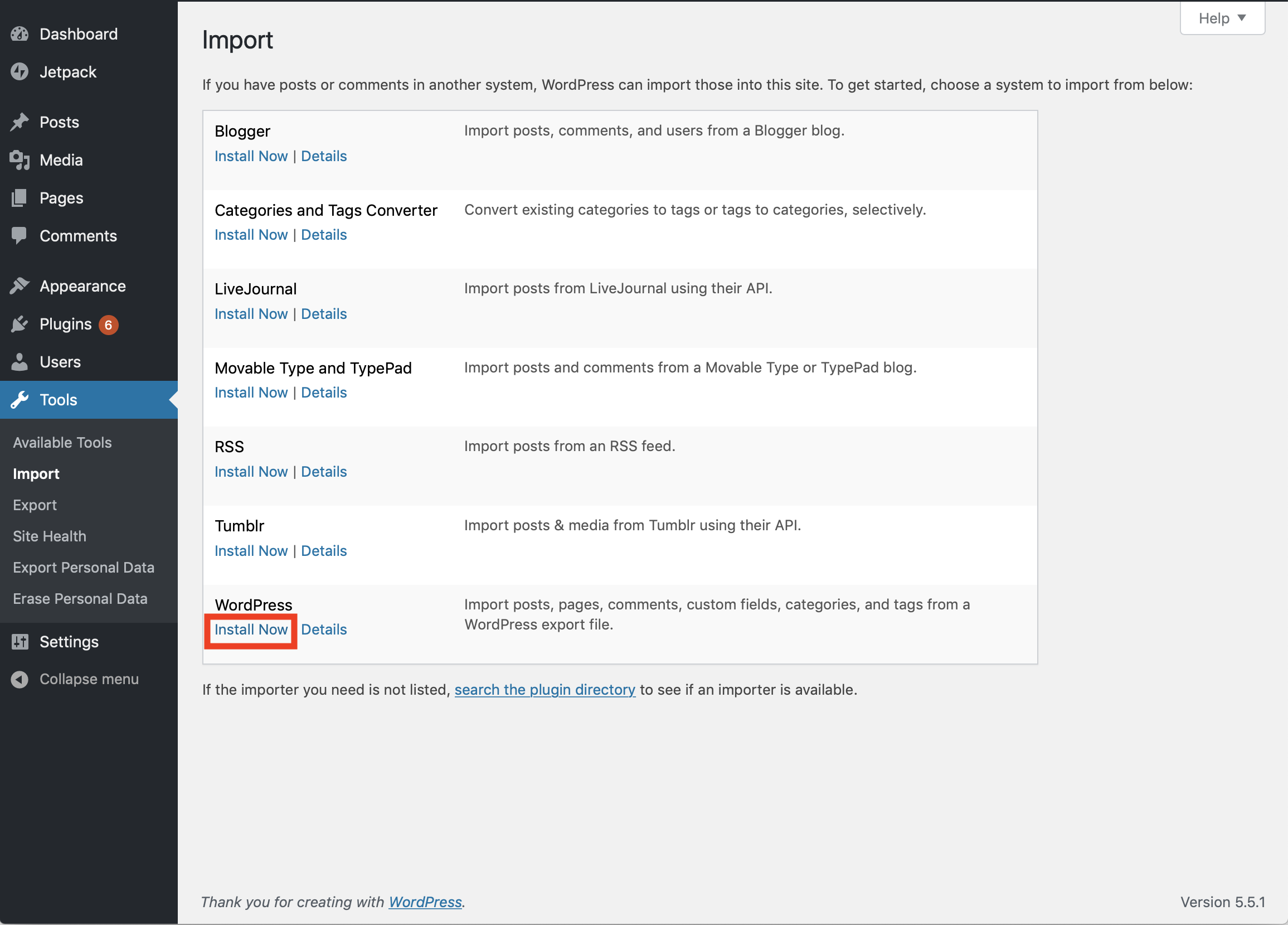The image size is (1288, 925).
Task: Install the RSS importer now
Action: 251,472
